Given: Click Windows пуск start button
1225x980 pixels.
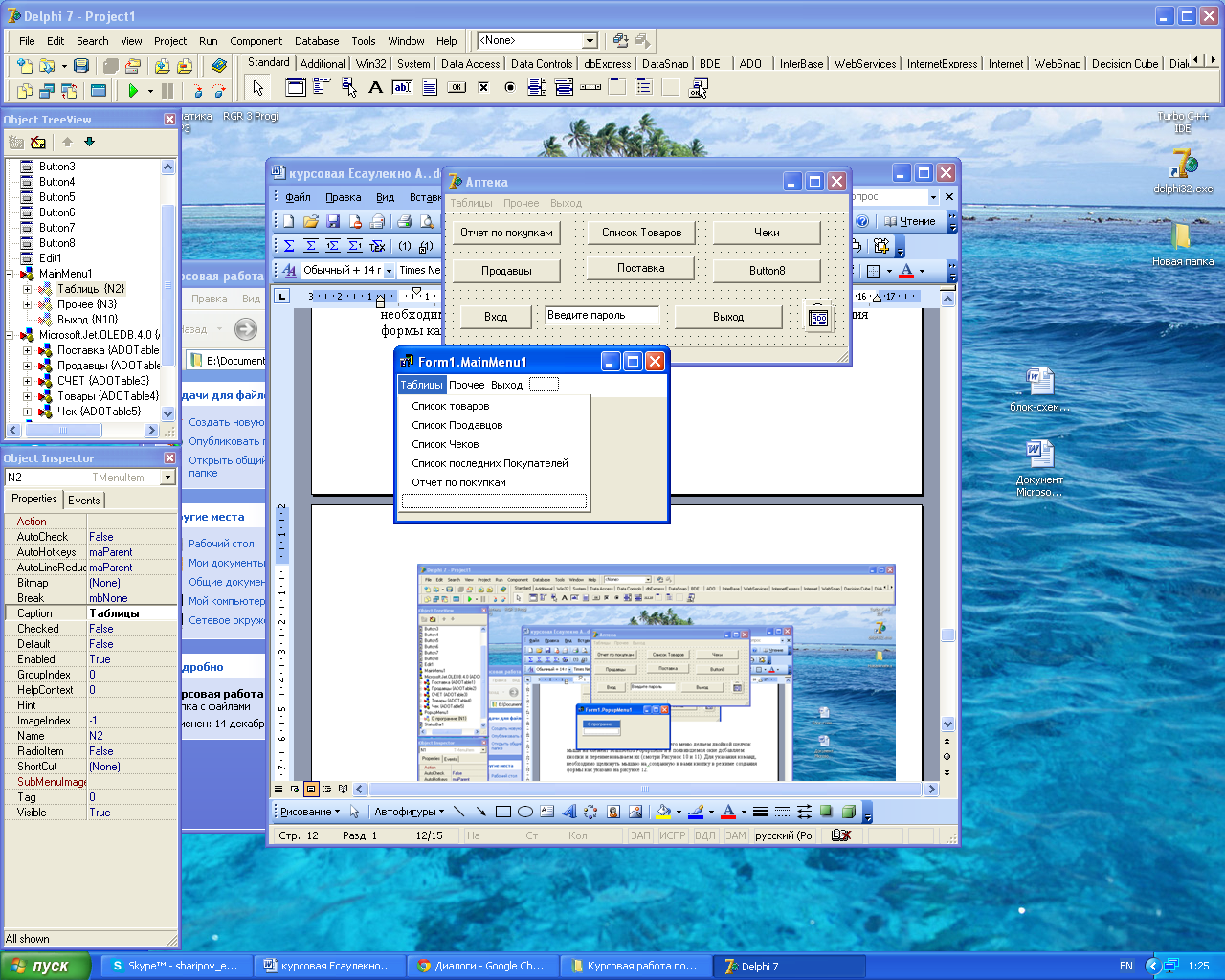Looking at the screenshot, I should 46,966.
